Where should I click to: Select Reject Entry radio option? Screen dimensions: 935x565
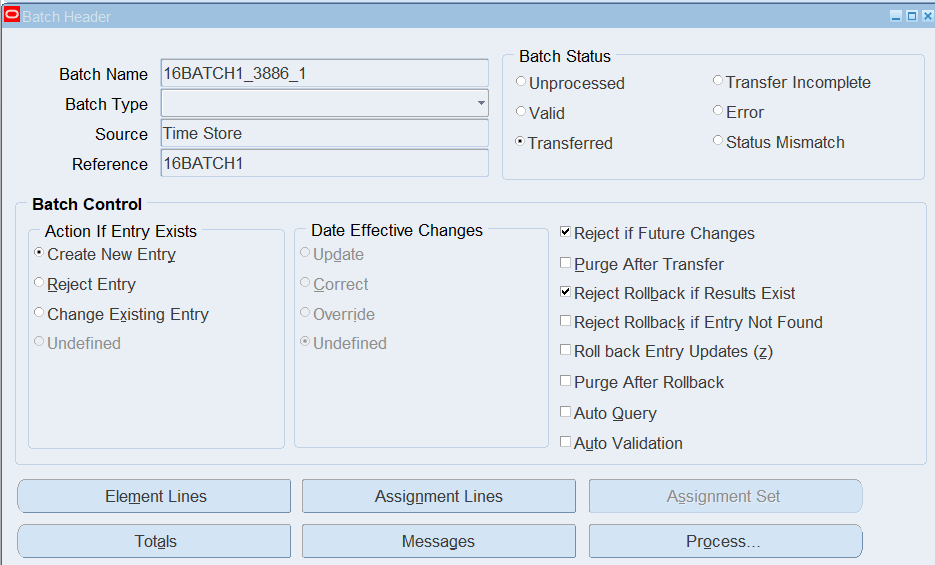pyautogui.click(x=39, y=284)
